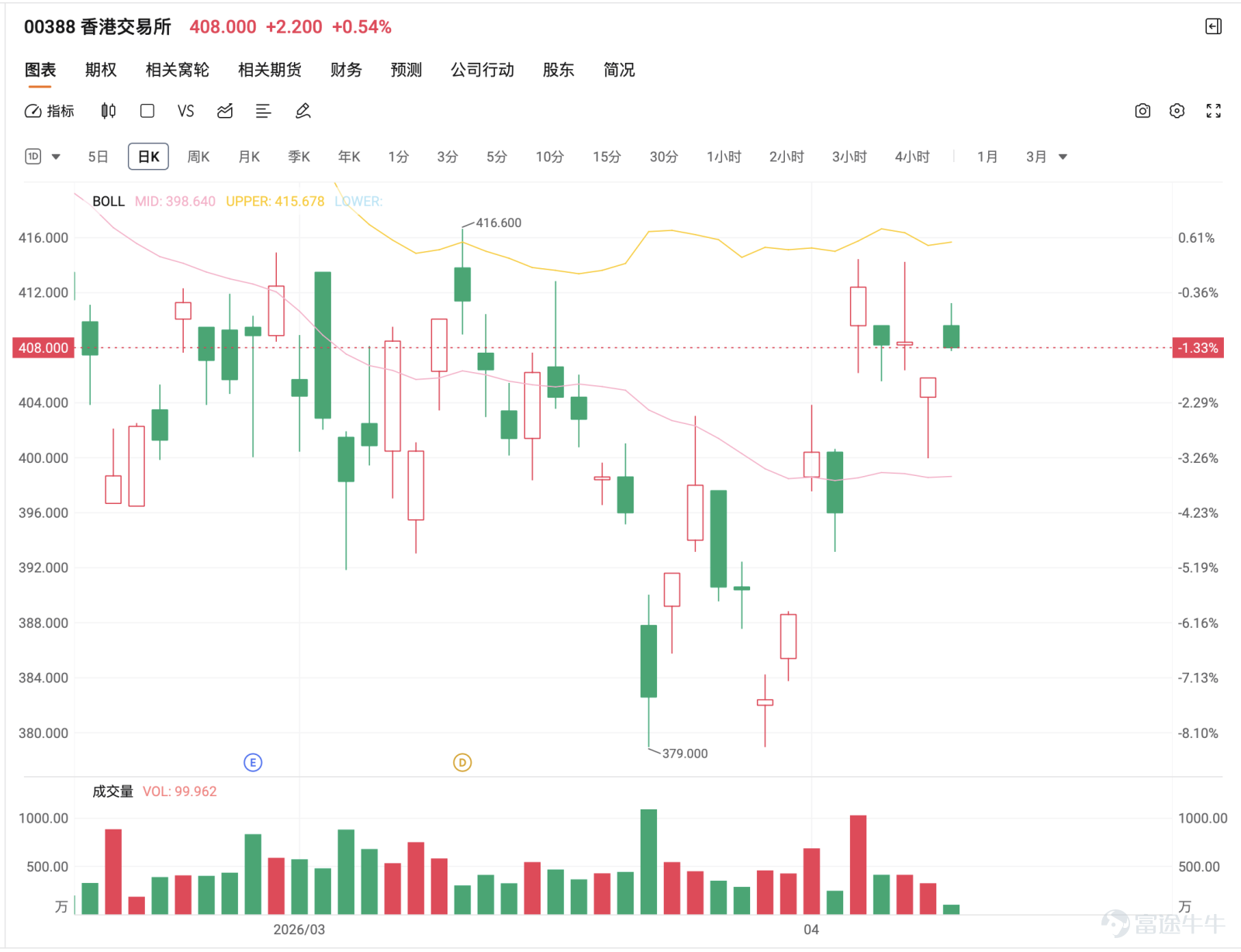Click the VOL: 99.962 value
This screenshot has width=1241, height=952.
(180, 792)
